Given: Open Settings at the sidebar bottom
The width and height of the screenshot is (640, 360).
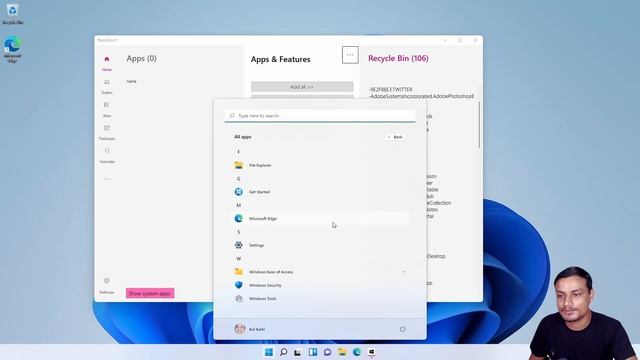Looking at the screenshot, I should click(x=107, y=286).
